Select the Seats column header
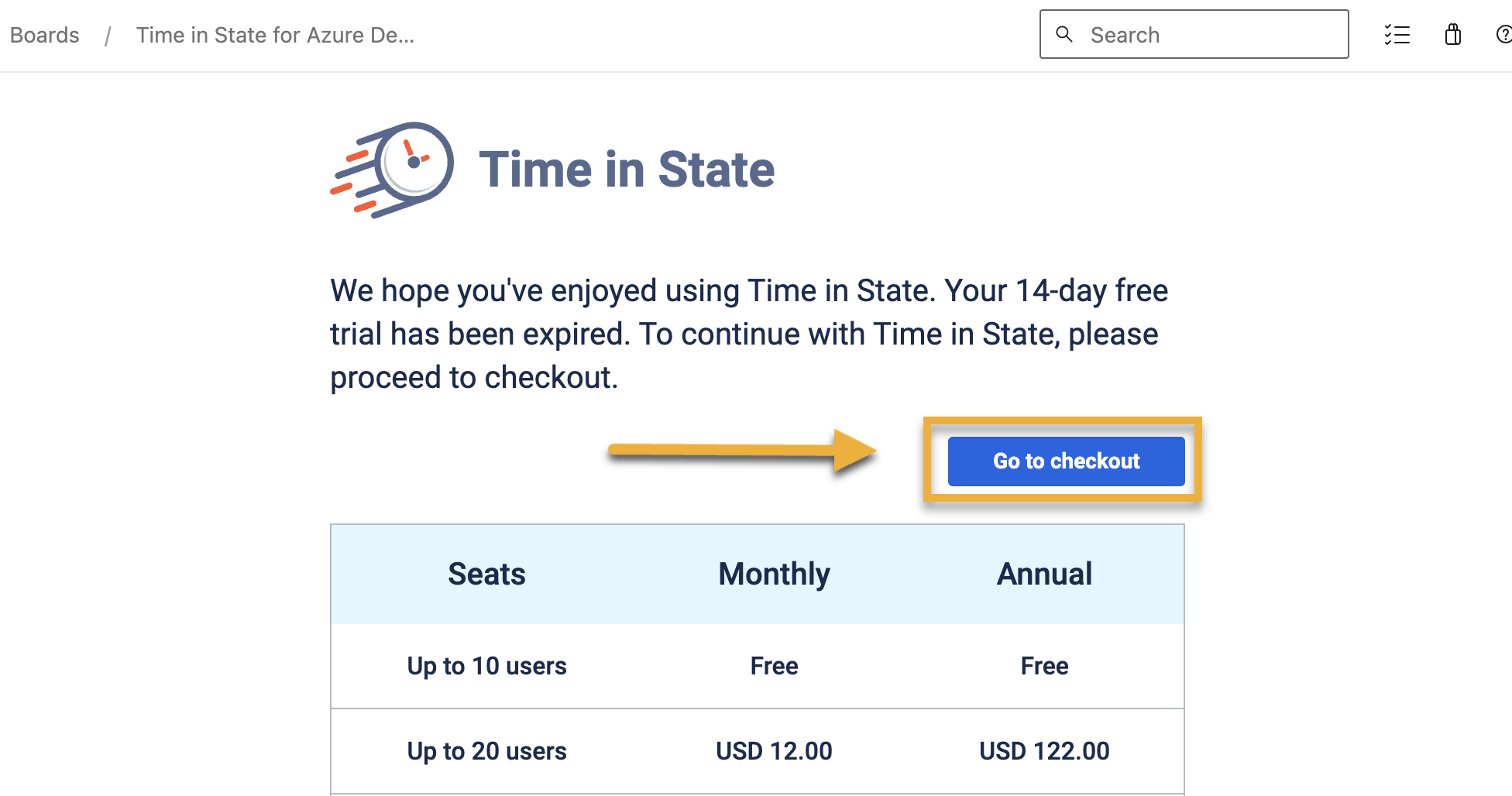 click(x=486, y=575)
